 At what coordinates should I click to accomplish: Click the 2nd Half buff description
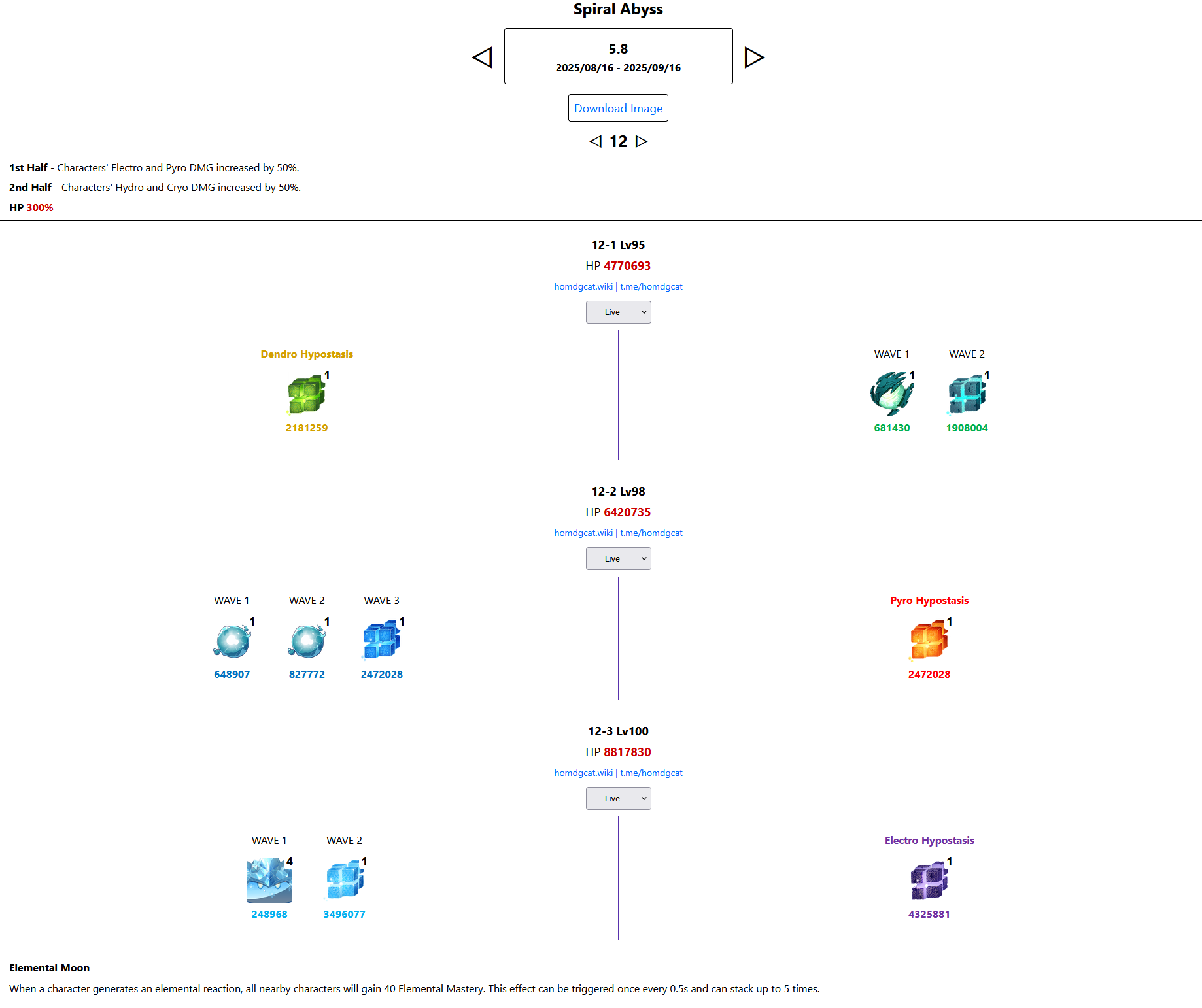click(x=155, y=187)
